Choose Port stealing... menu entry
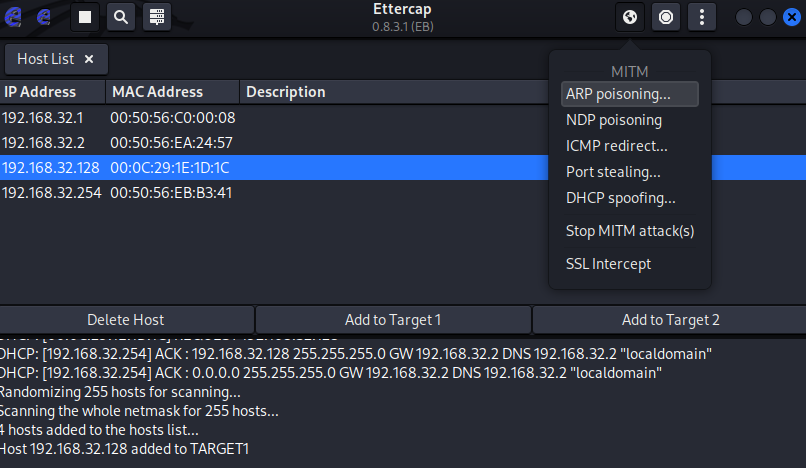The width and height of the screenshot is (806, 468). click(x=630, y=172)
